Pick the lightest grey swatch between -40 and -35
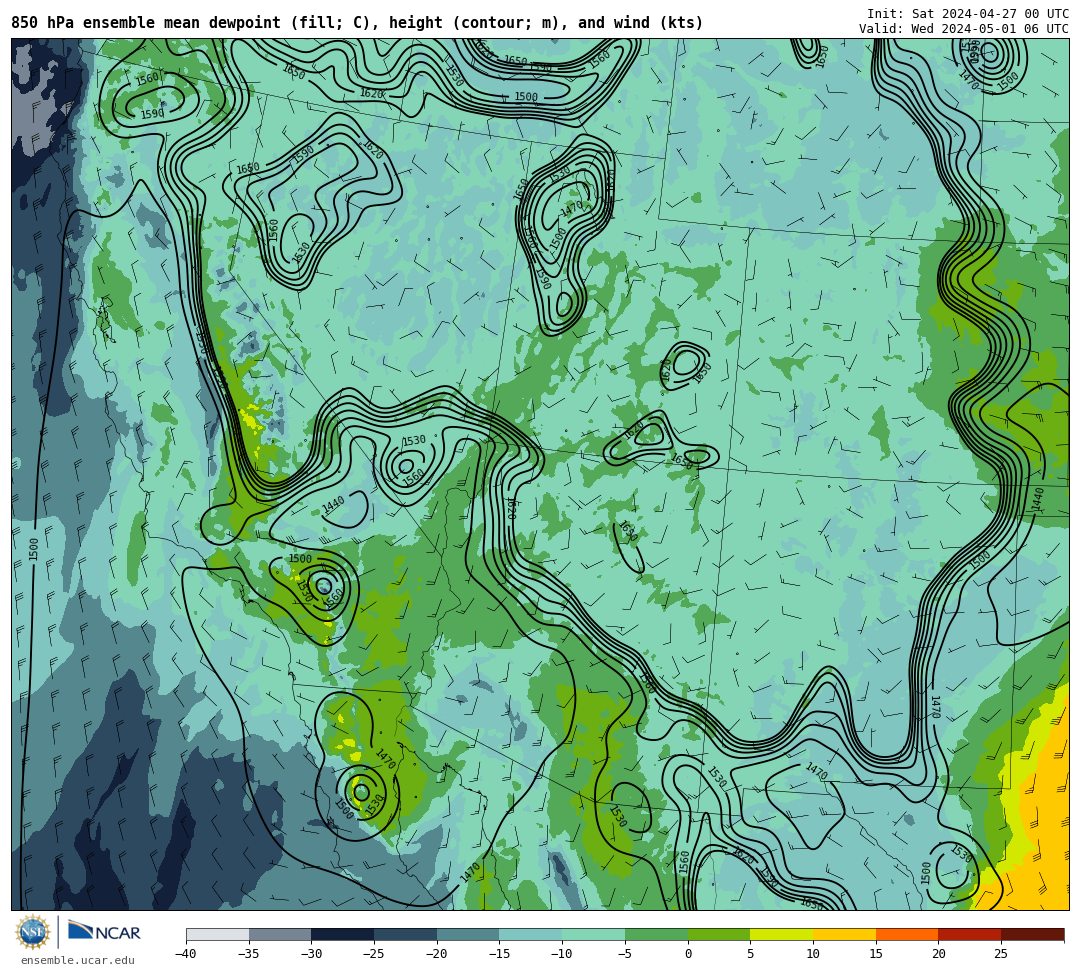1080x973 pixels. point(218,934)
